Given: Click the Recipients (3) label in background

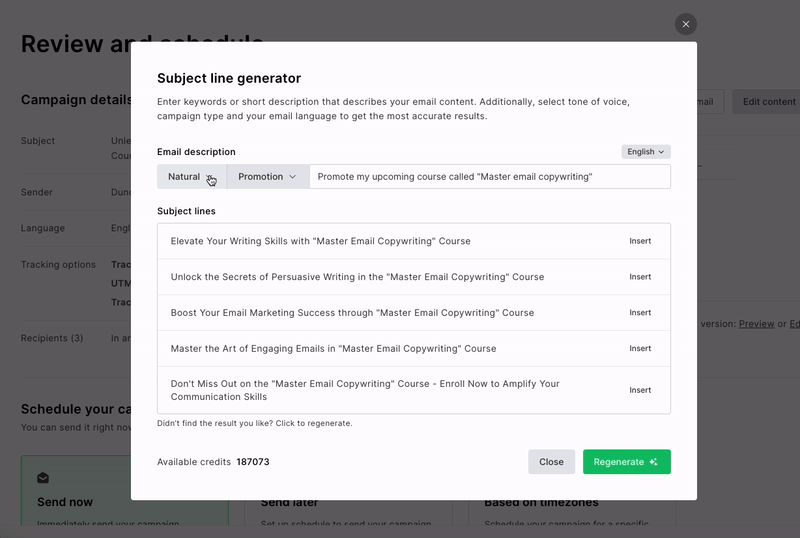Looking at the screenshot, I should (52, 338).
